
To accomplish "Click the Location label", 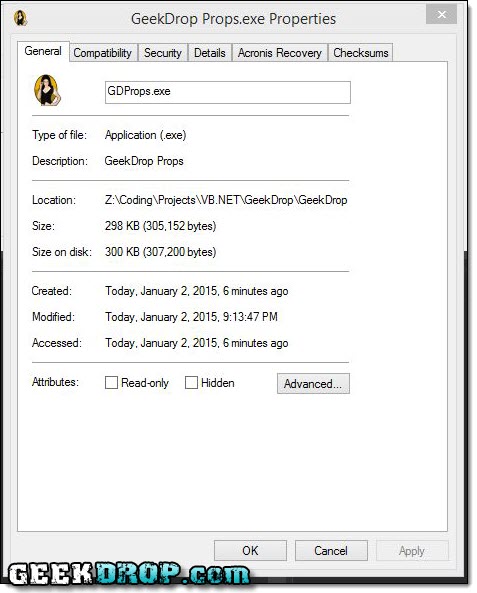I will (x=54, y=200).
